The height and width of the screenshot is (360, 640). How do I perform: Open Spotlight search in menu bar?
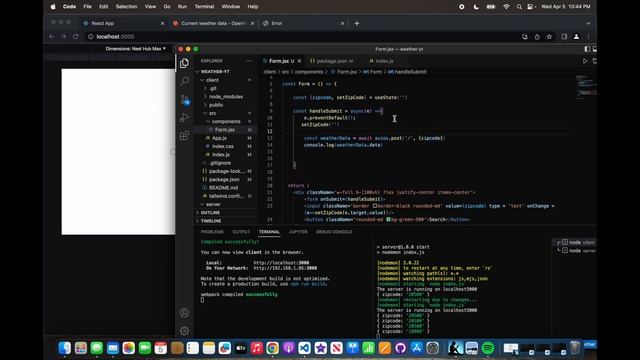point(519,7)
